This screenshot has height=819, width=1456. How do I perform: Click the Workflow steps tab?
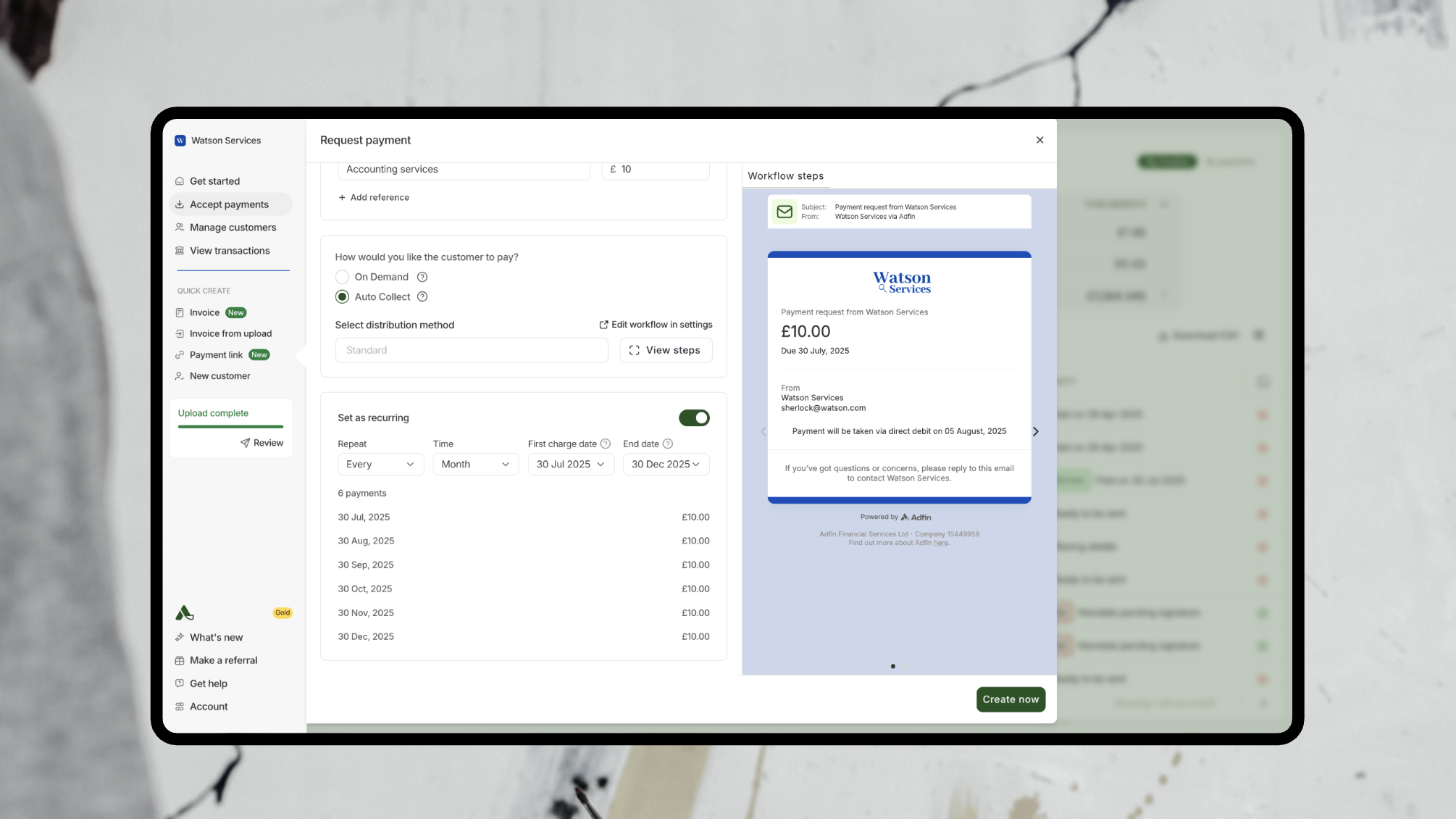pyautogui.click(x=786, y=176)
